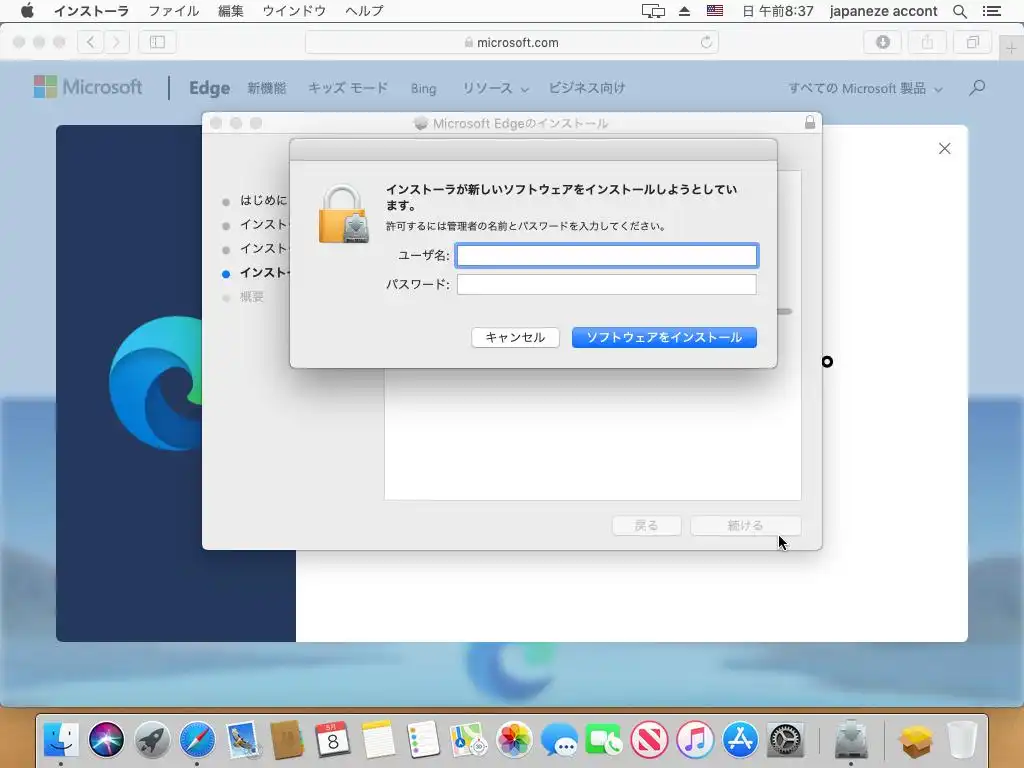The image size is (1024, 768).
Task: Open the ヘルプ menu
Action: [364, 11]
